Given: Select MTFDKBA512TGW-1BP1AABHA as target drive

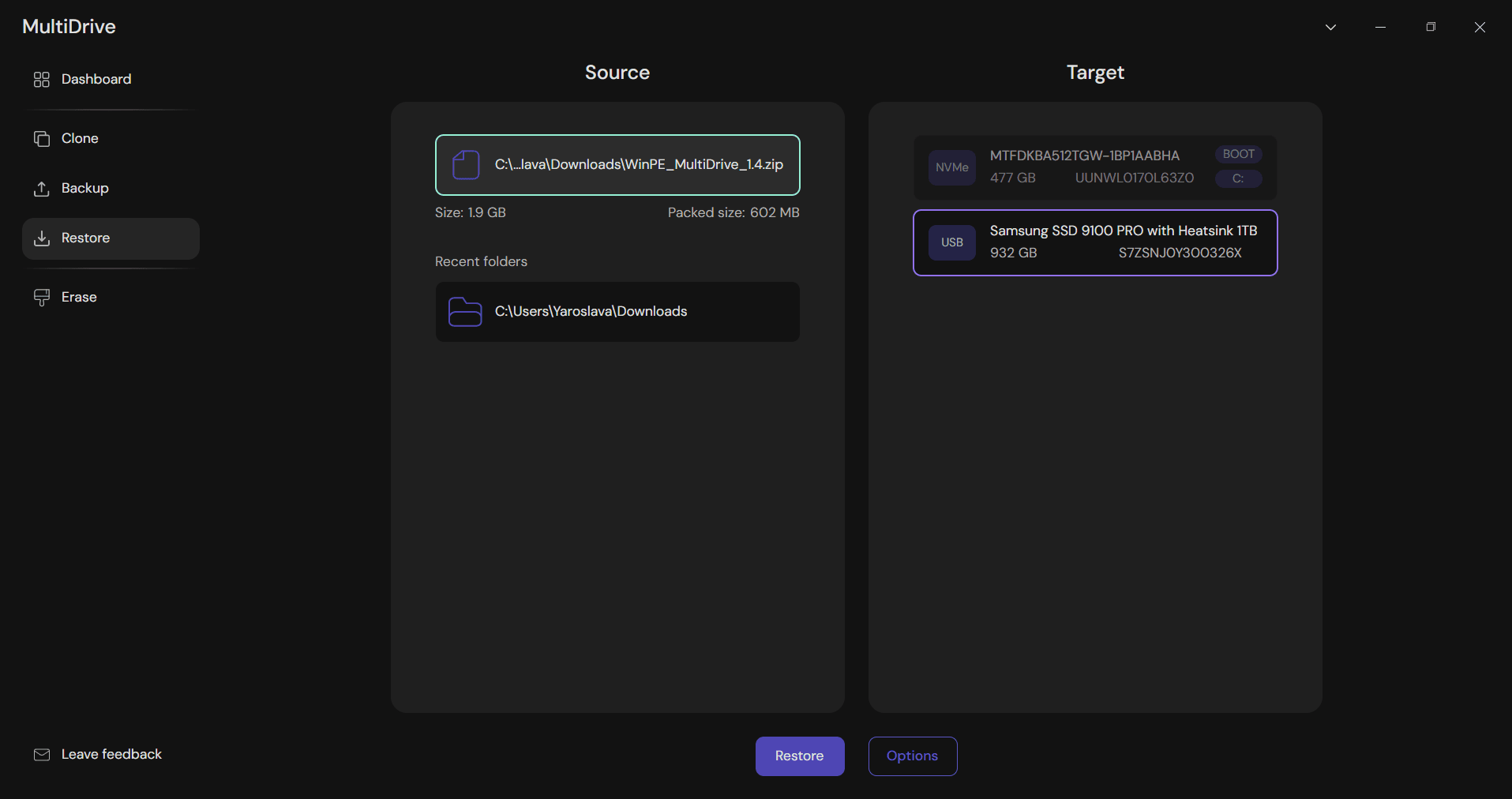Looking at the screenshot, I should (1095, 167).
